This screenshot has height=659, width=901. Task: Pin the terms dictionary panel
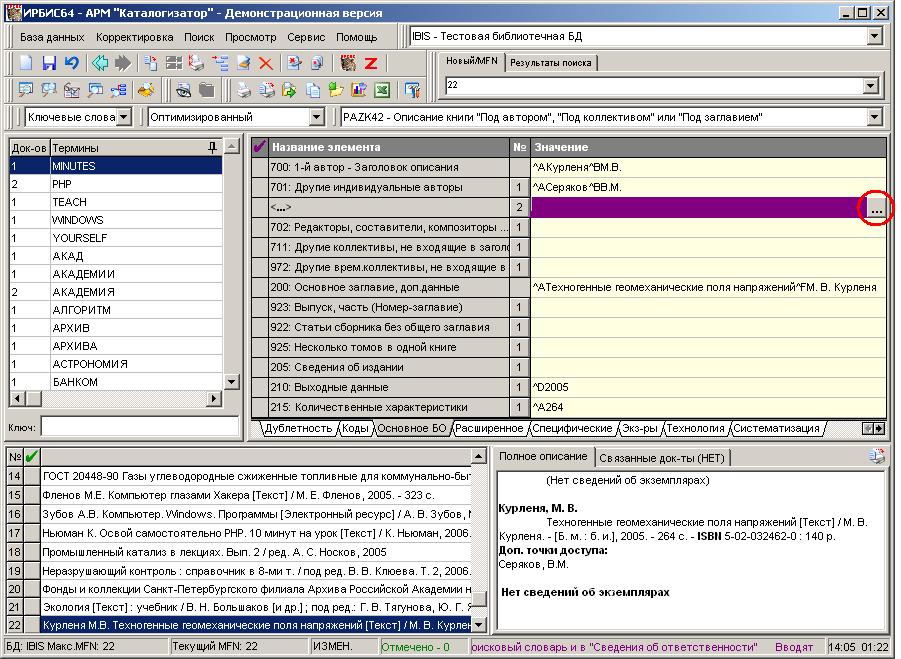(211, 147)
